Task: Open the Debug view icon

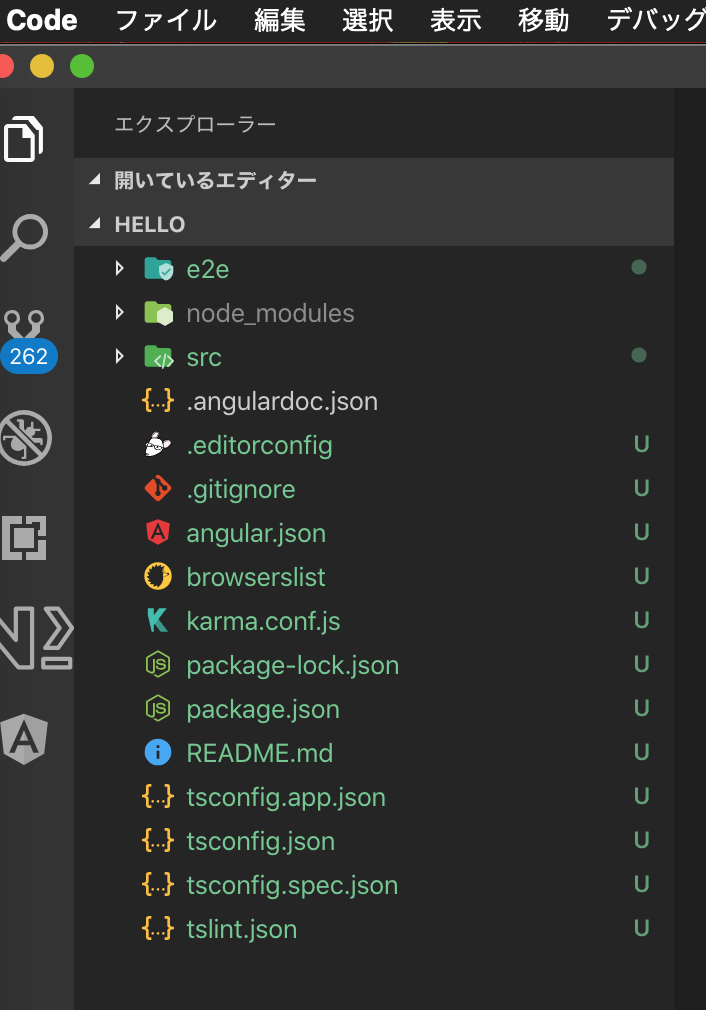Action: [24, 438]
